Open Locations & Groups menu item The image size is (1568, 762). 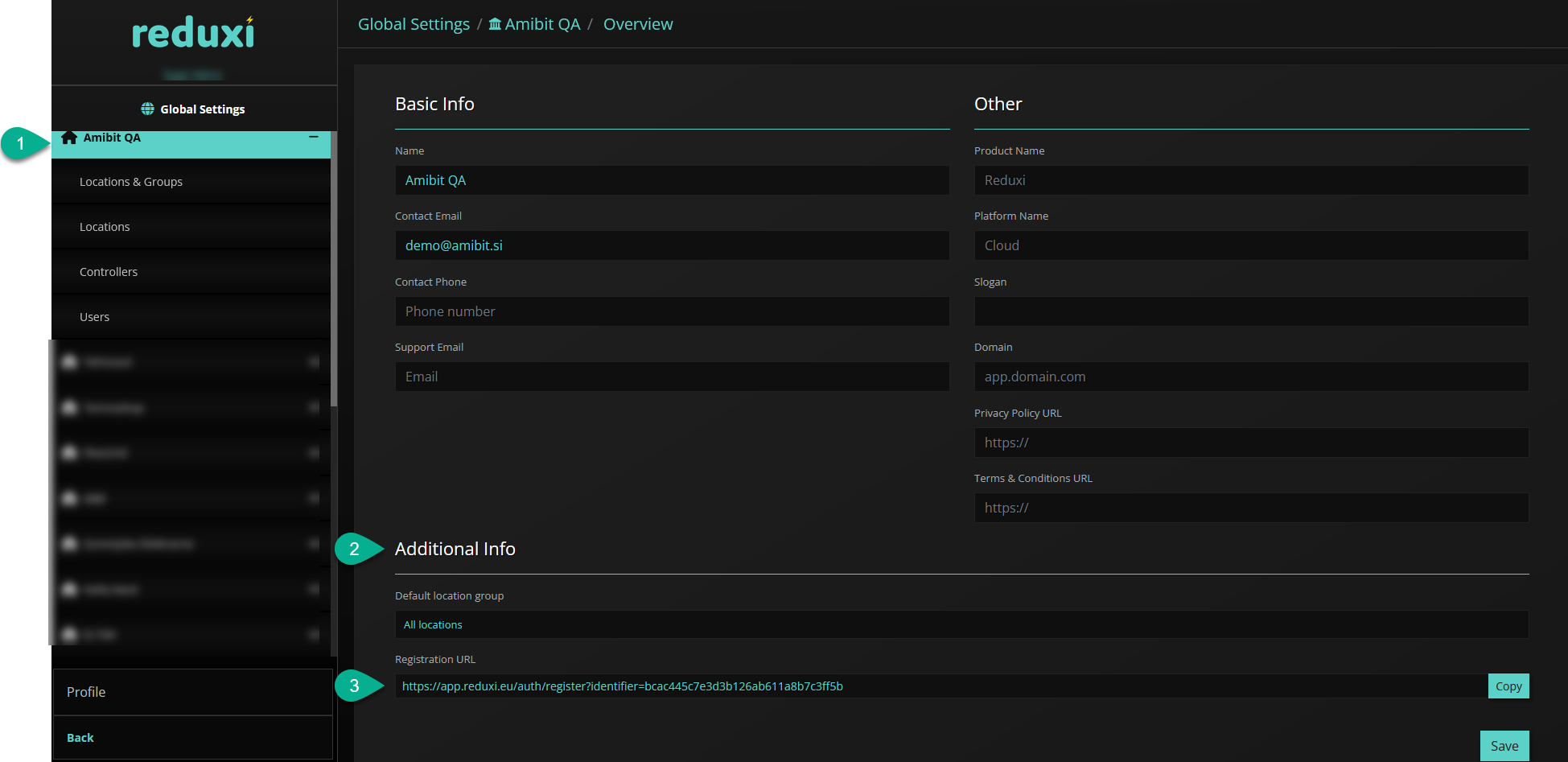(x=131, y=182)
